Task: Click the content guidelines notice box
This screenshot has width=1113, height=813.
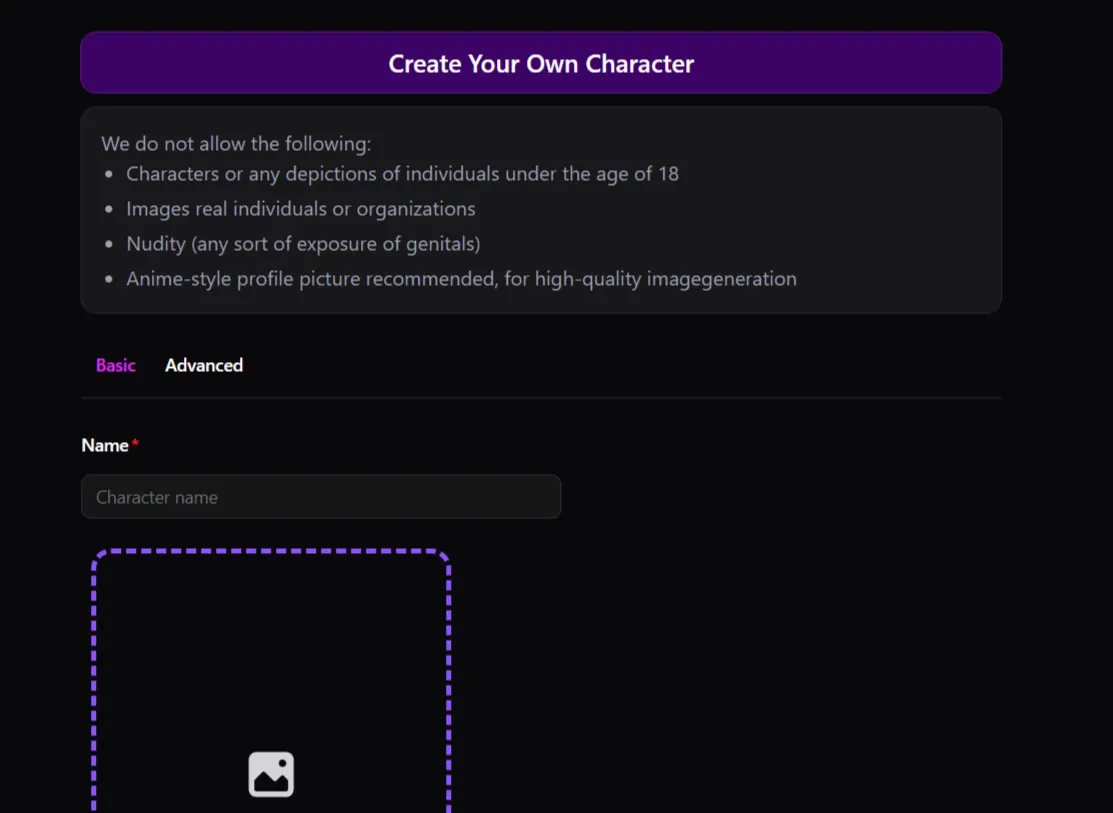Action: click(541, 210)
